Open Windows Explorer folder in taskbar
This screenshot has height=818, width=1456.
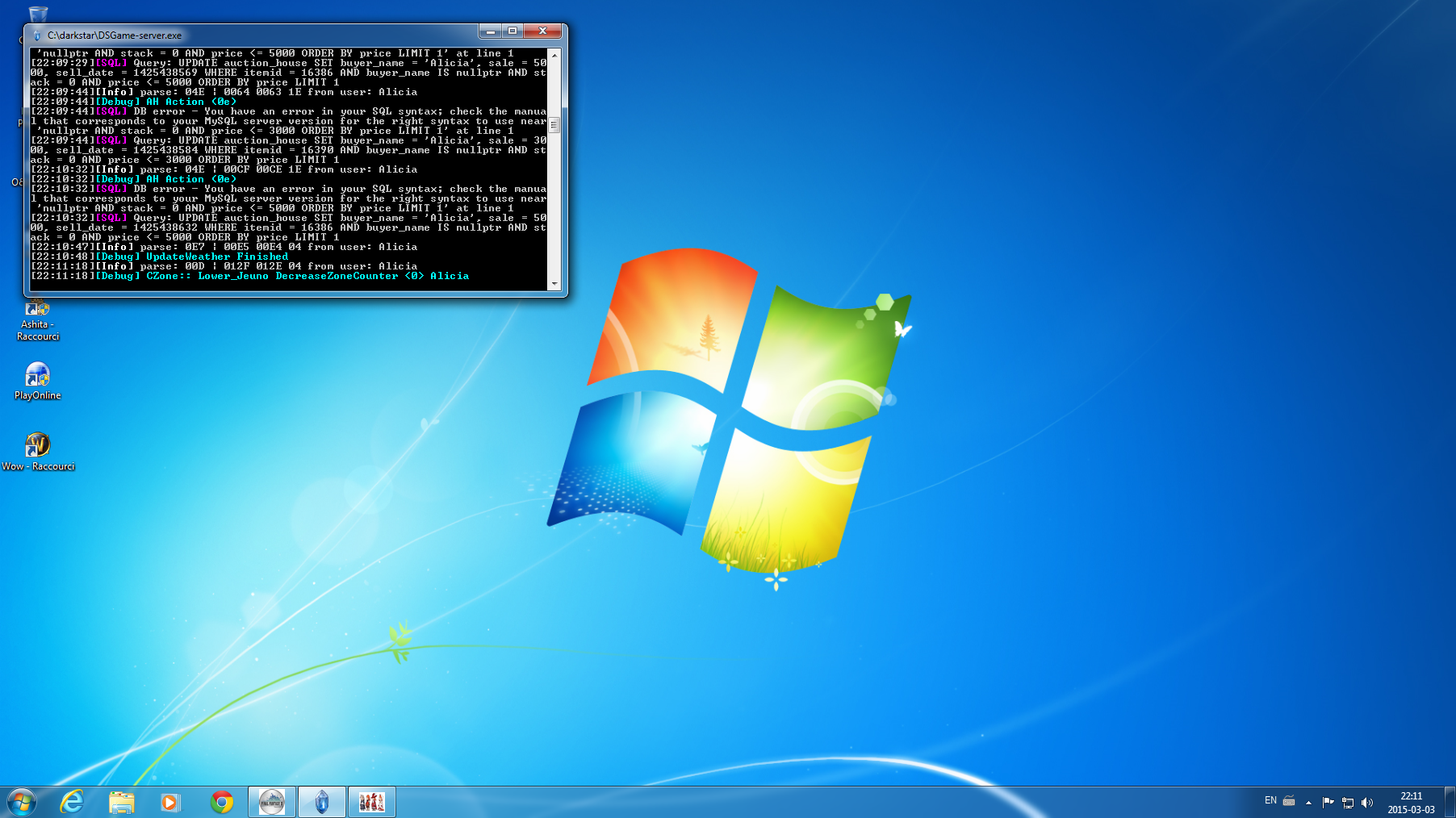click(x=122, y=802)
